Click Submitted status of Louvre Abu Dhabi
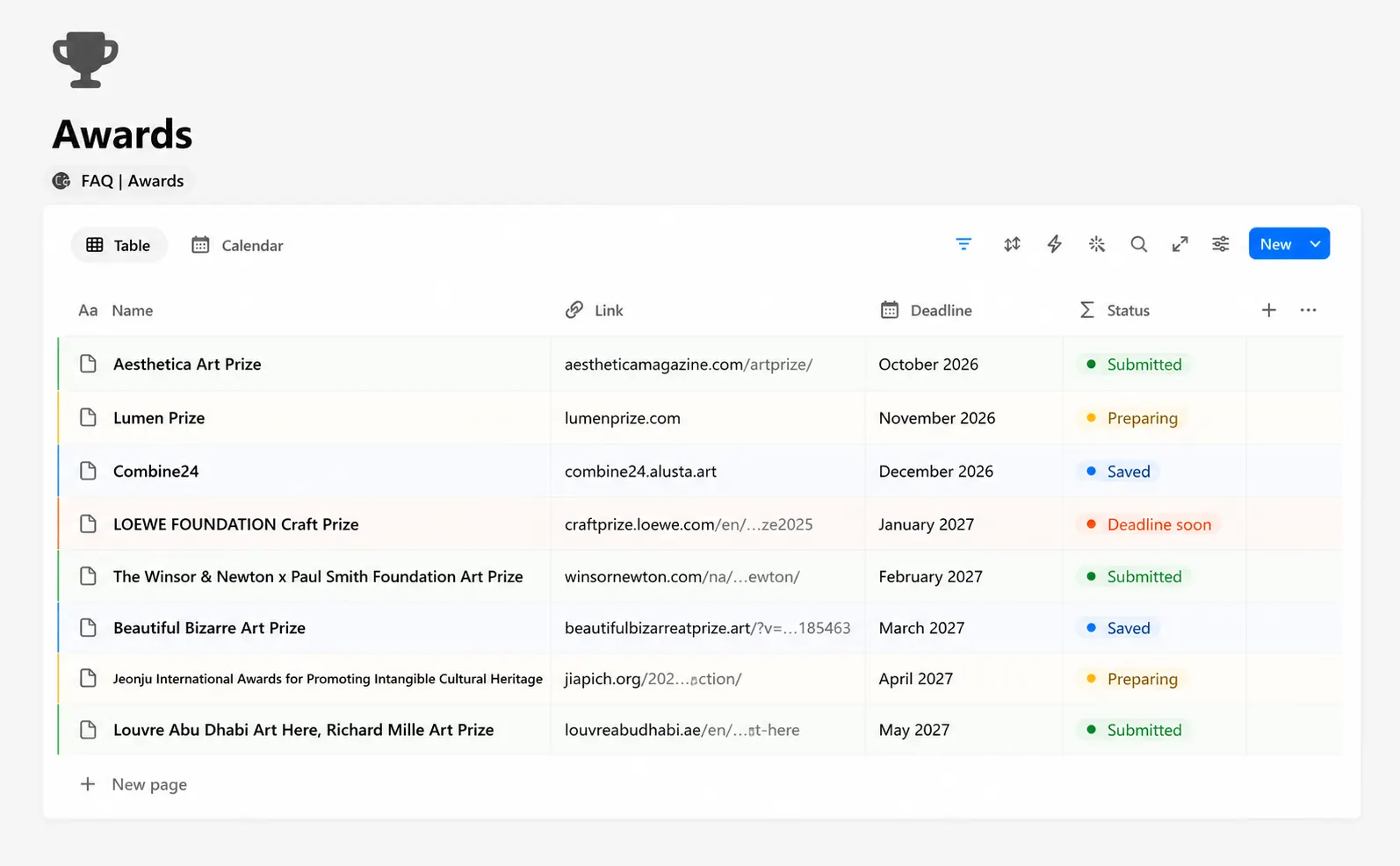 [1134, 729]
